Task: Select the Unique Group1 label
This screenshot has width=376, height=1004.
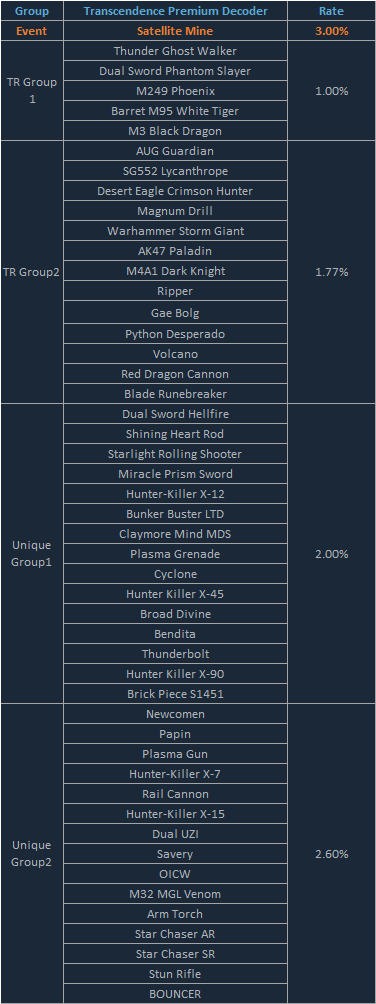Action: click(32, 554)
